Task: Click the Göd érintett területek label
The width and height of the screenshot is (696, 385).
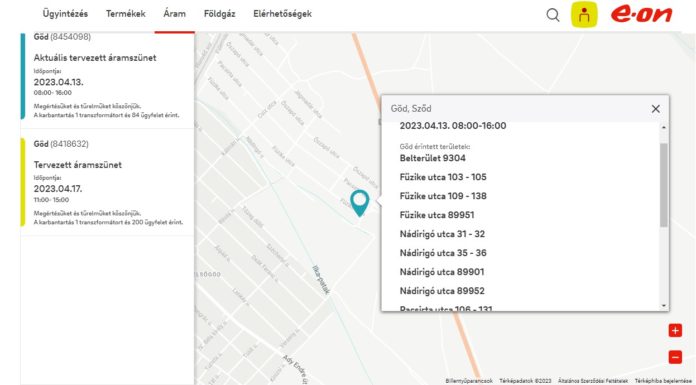Action: tap(435, 147)
